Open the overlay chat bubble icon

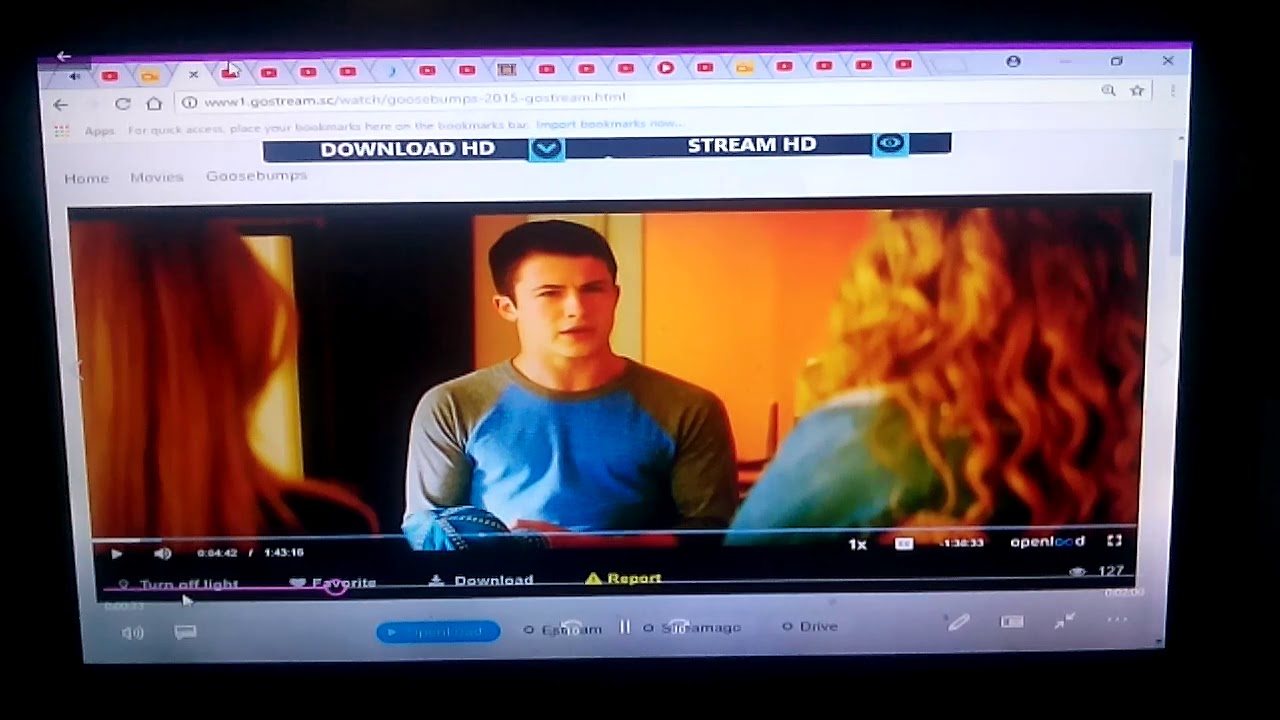pos(185,631)
